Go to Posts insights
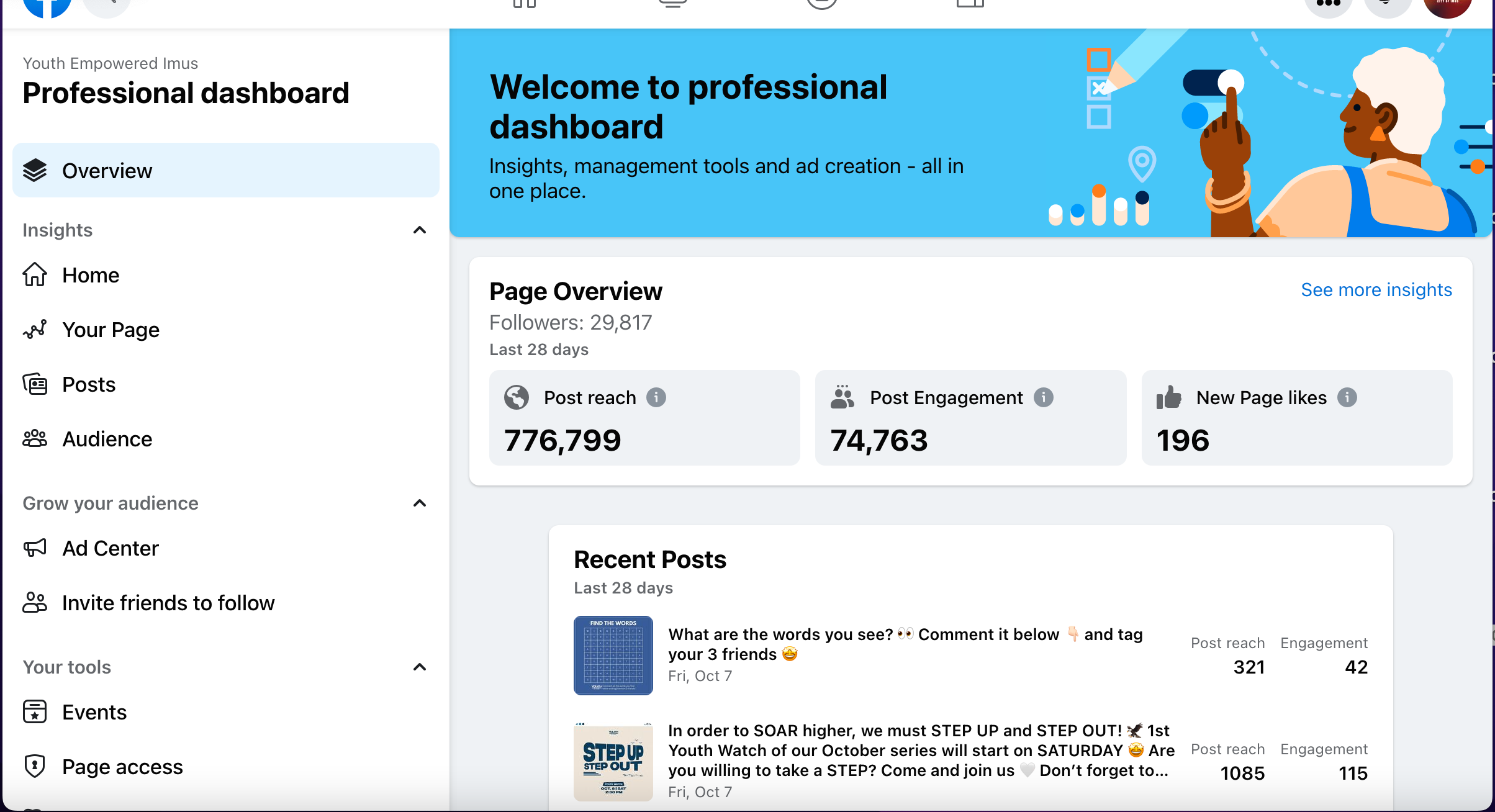 [x=89, y=384]
